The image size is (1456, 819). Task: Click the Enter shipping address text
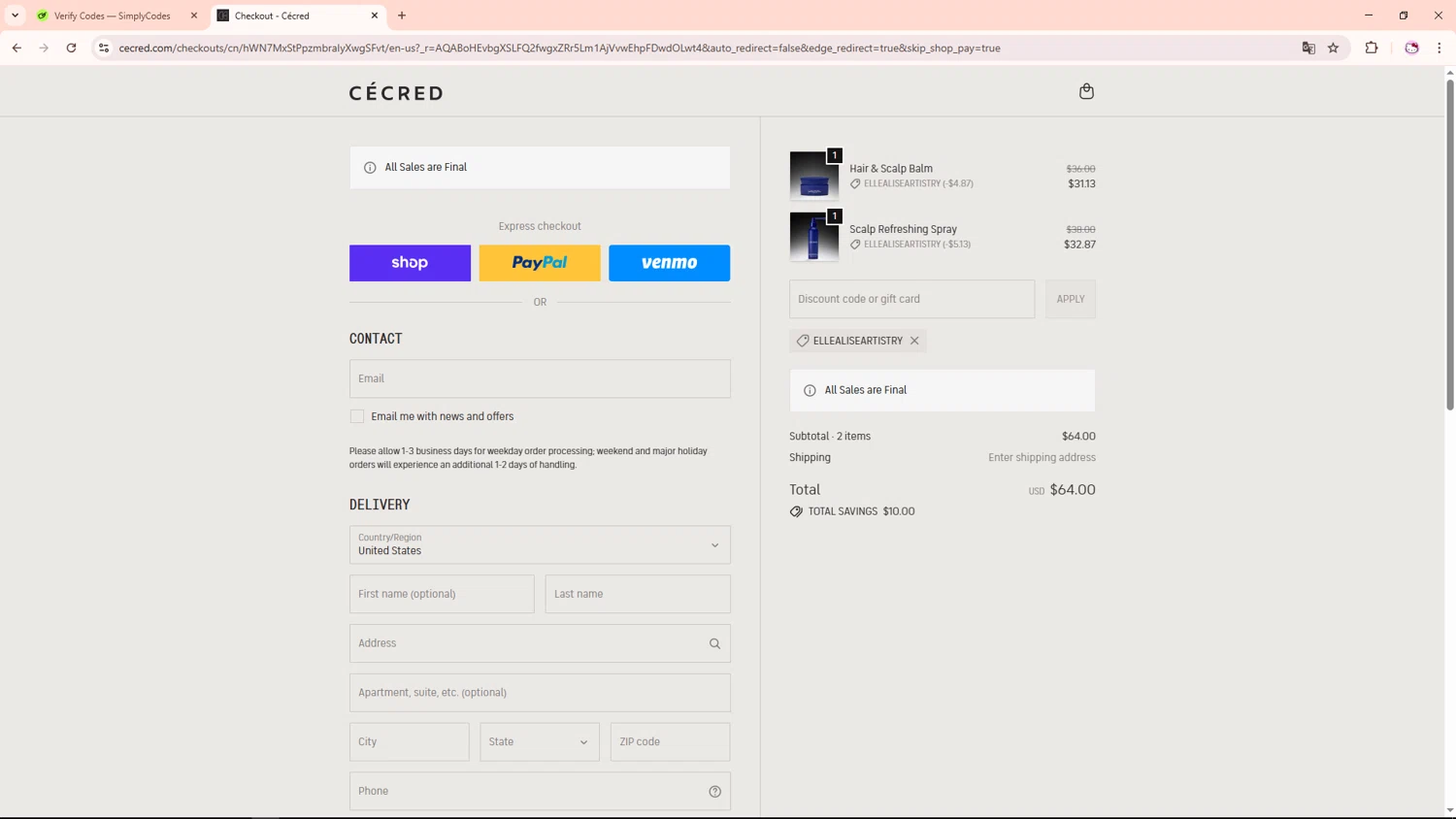point(1042,457)
